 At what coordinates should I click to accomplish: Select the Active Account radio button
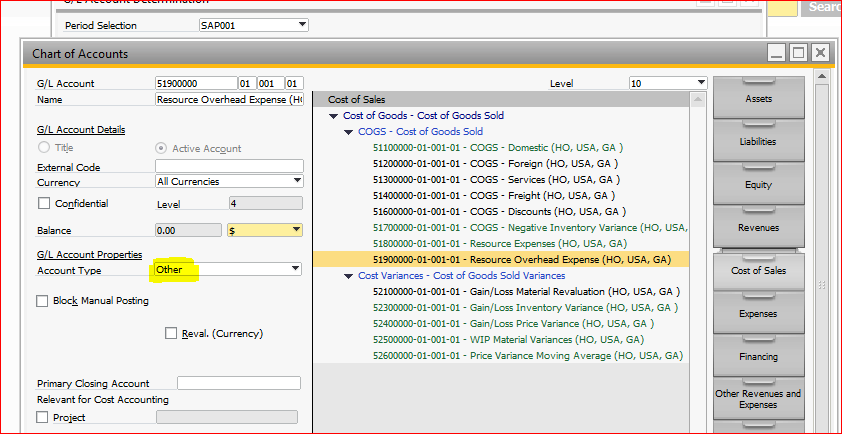click(160, 148)
